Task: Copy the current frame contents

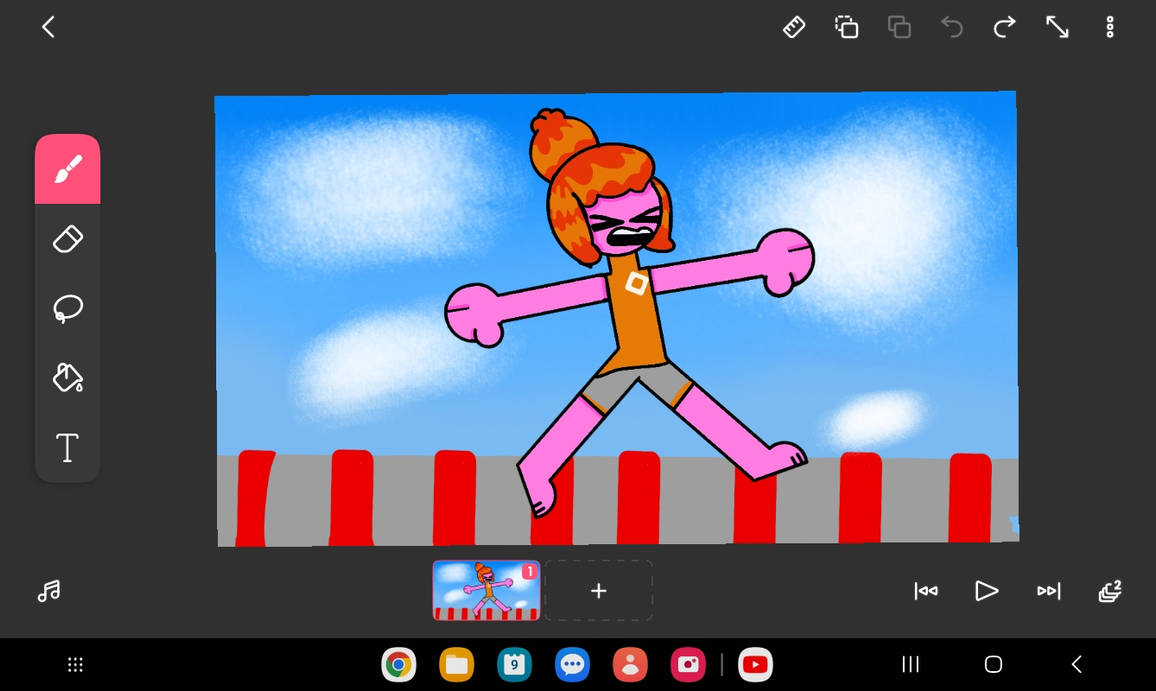Action: (x=847, y=27)
